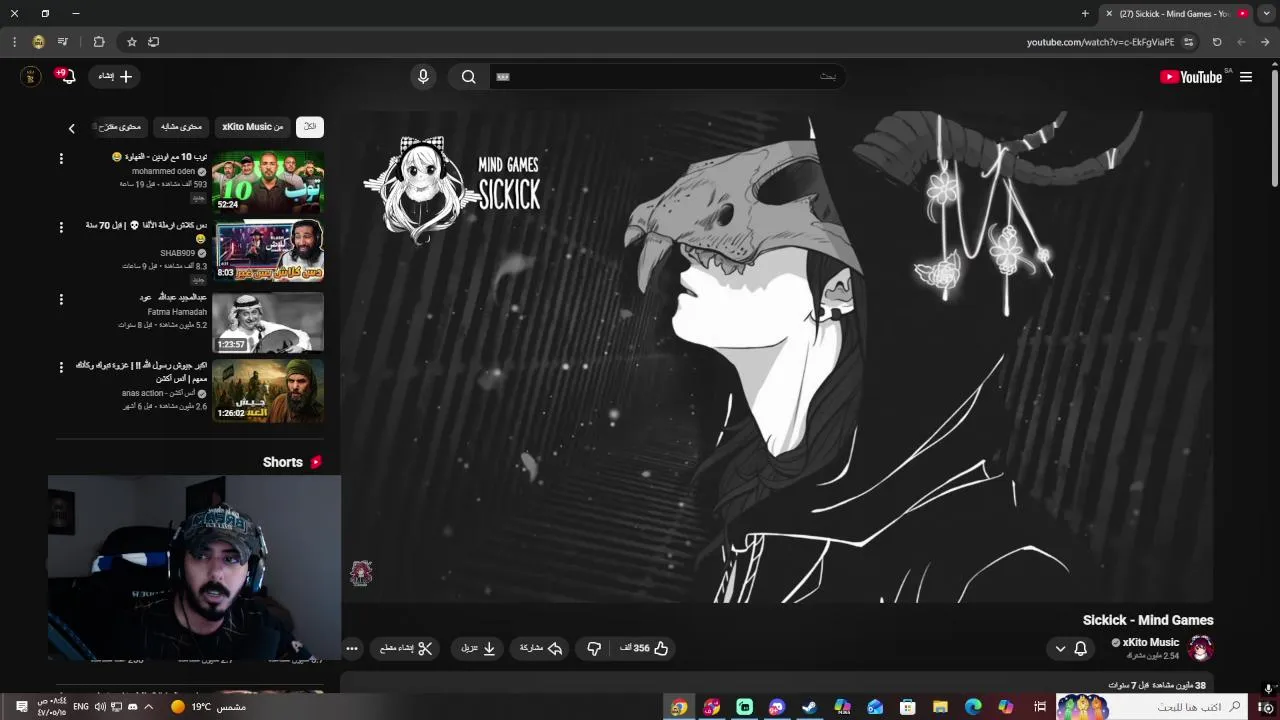
Task: Click the mohammed oden channel name
Action: tap(163, 171)
